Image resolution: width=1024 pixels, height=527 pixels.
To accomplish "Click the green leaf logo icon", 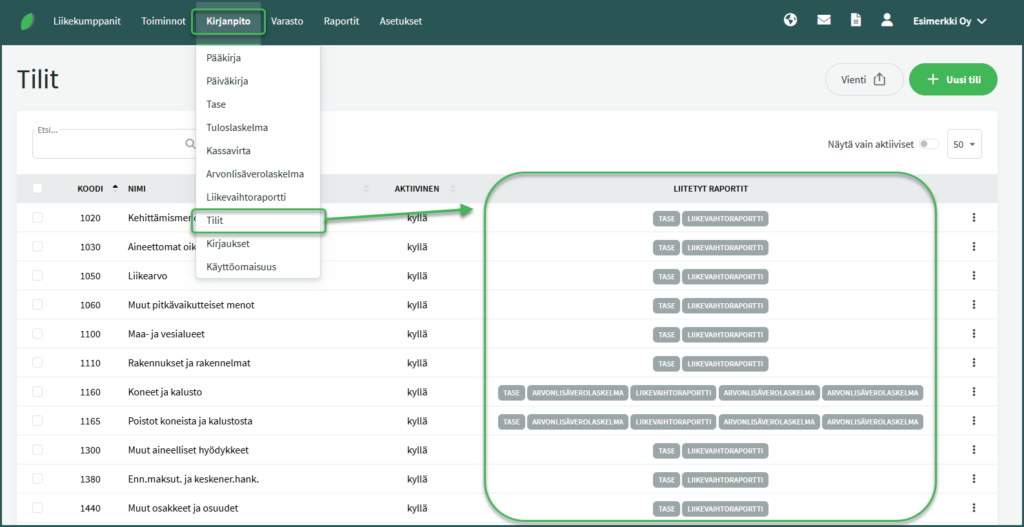I will click(x=26, y=21).
